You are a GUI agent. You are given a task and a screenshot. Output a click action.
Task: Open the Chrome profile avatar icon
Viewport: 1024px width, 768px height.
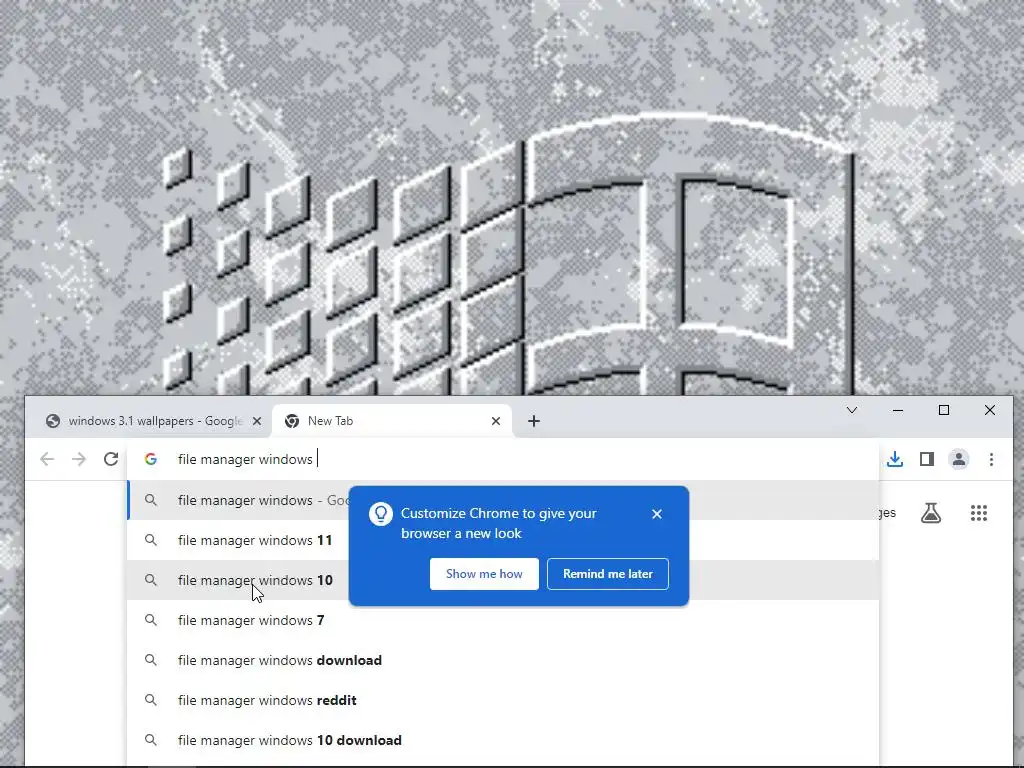959,459
